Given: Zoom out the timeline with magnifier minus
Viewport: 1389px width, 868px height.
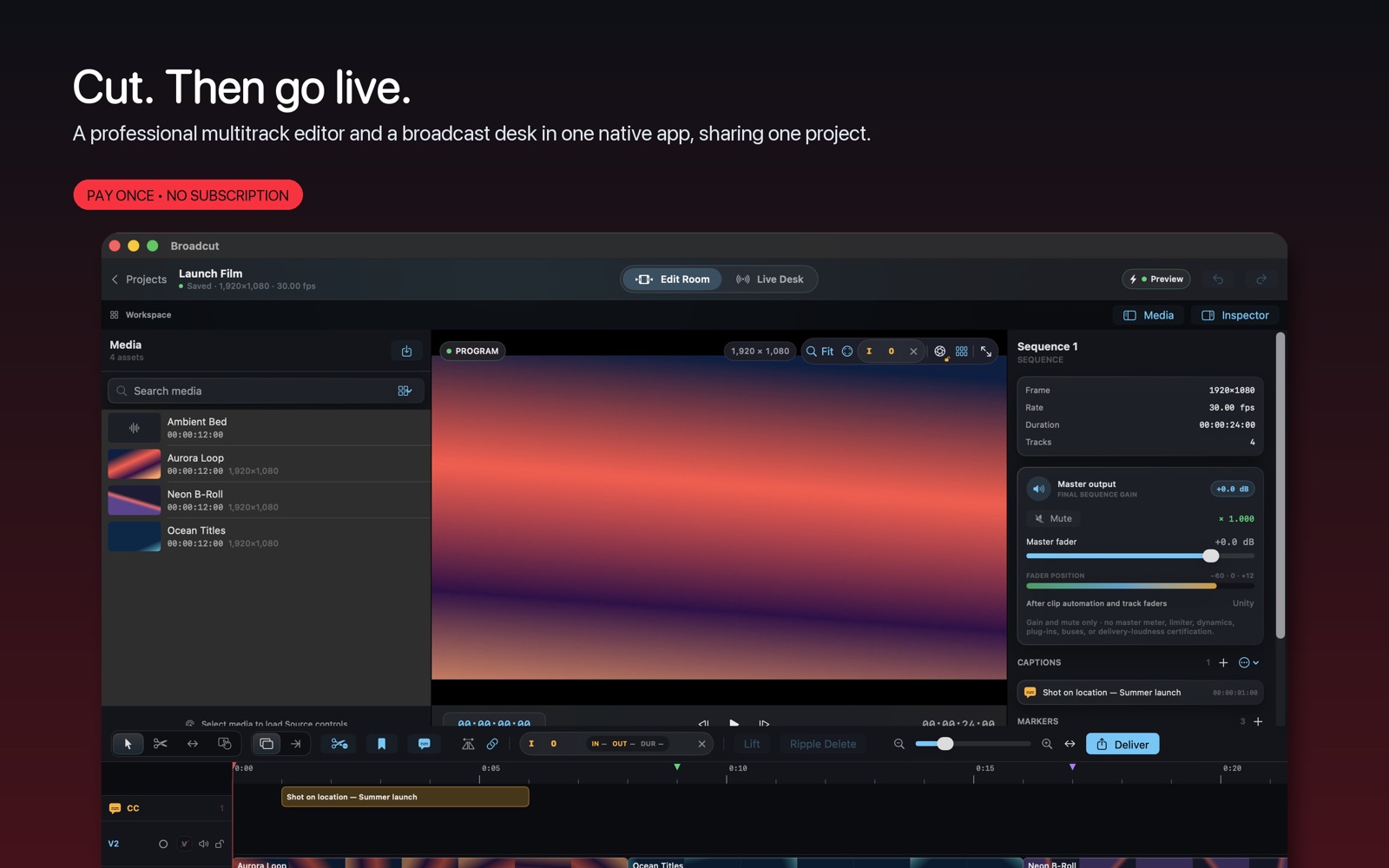Looking at the screenshot, I should 899,744.
